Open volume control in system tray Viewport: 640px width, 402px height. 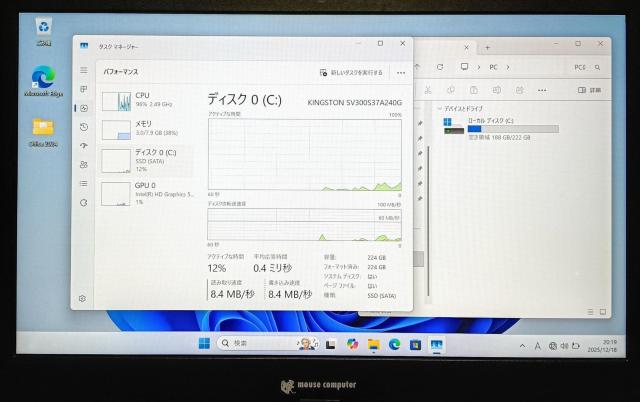point(564,346)
